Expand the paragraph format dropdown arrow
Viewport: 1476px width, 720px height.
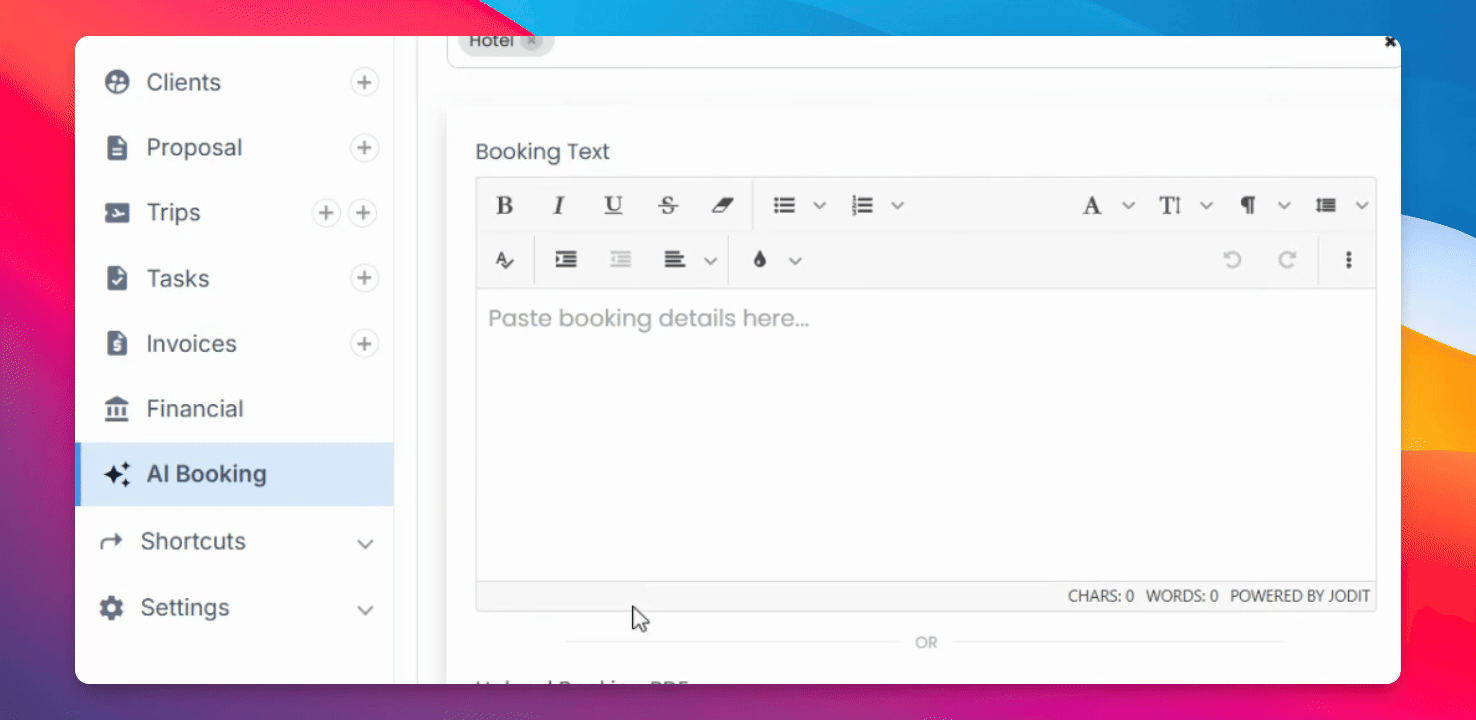(1284, 205)
